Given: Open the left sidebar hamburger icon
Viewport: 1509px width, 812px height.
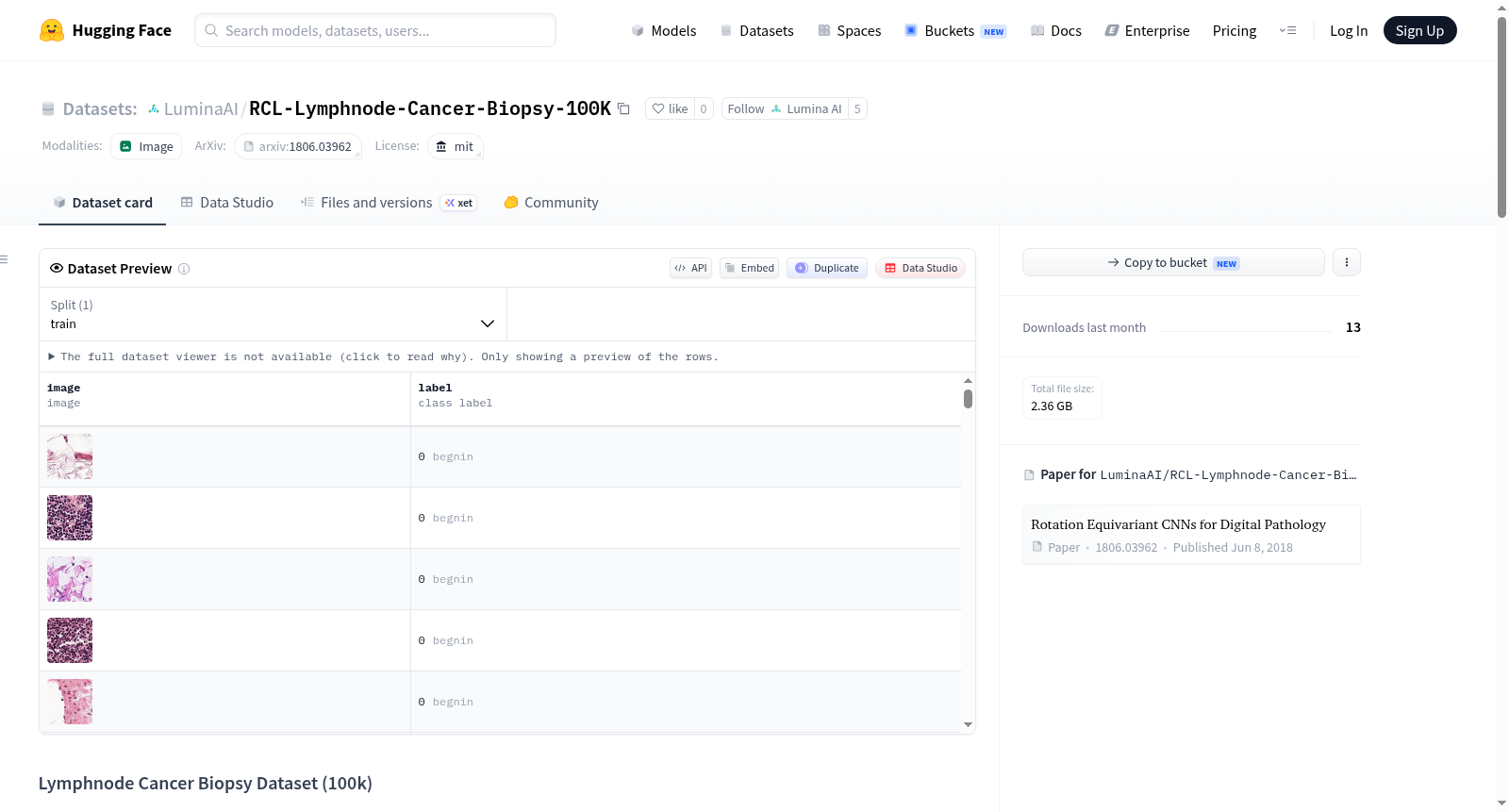Looking at the screenshot, I should tap(5, 259).
